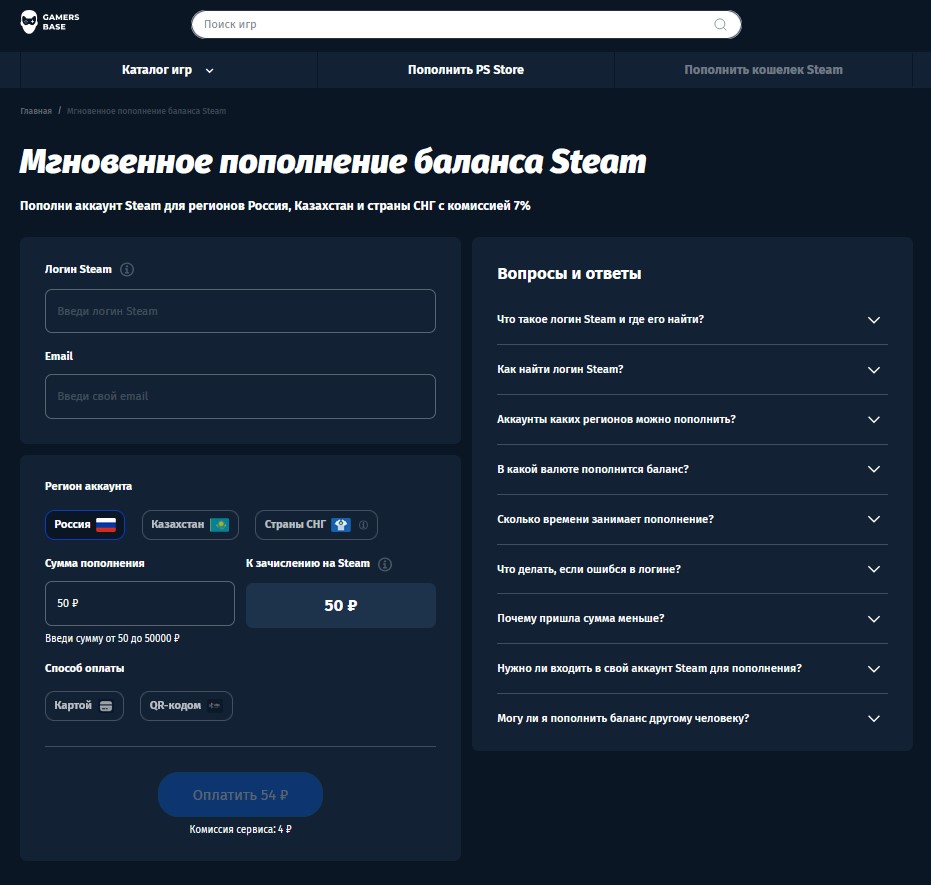Click the 'Вопросы и ответы' heading
The image size is (931, 885).
569,274
